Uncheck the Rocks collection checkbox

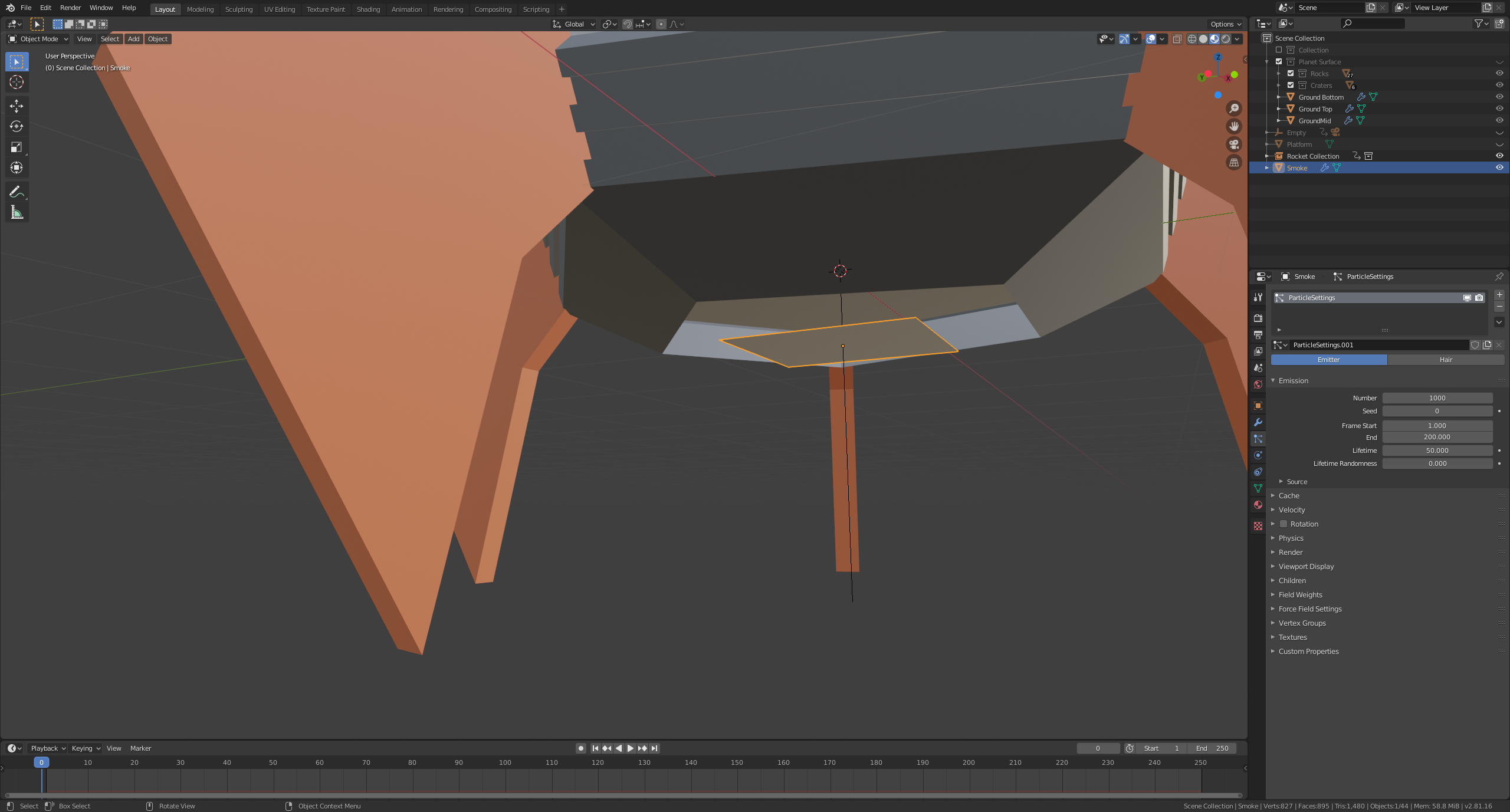click(x=1291, y=73)
